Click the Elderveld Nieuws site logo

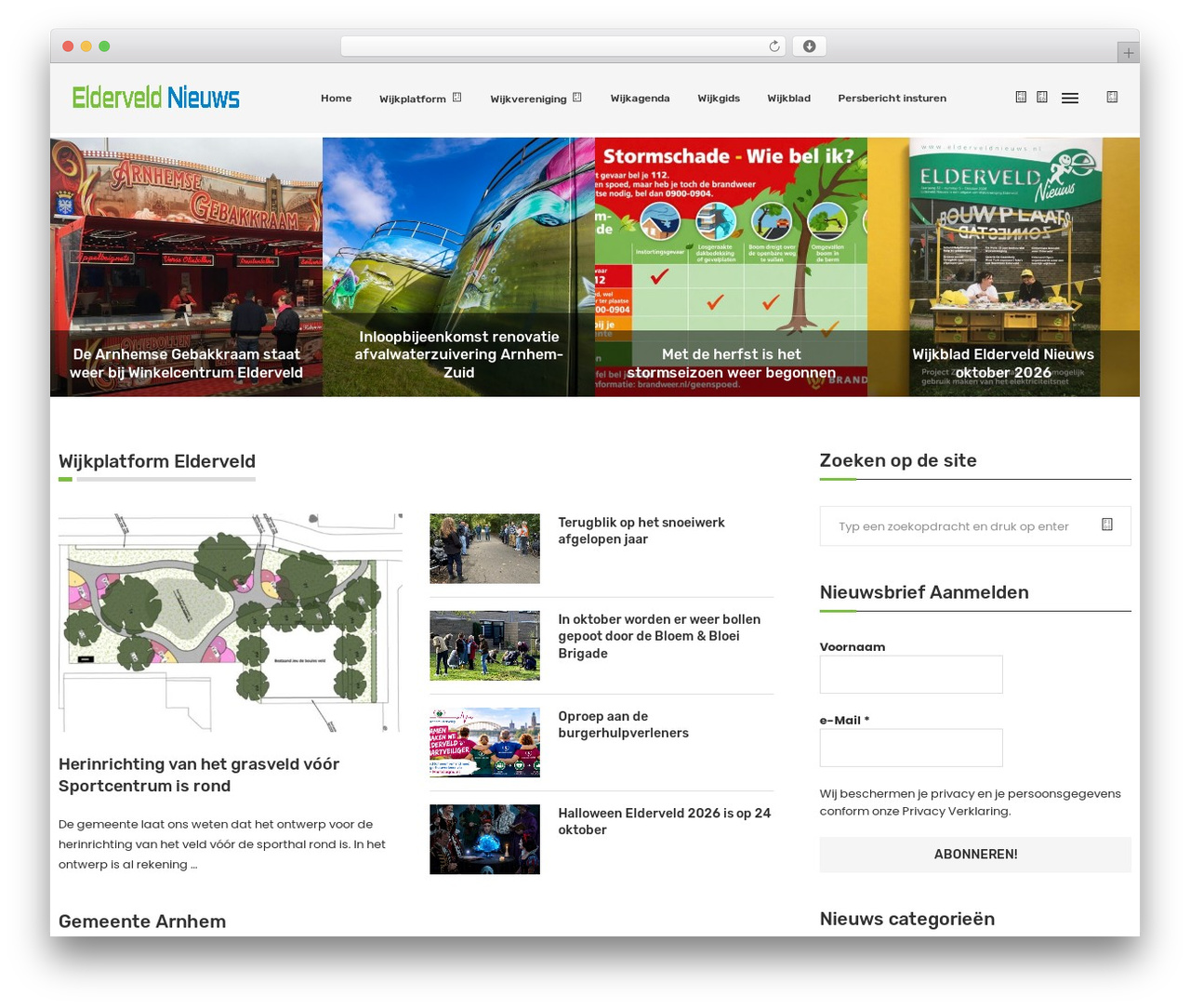tap(155, 98)
